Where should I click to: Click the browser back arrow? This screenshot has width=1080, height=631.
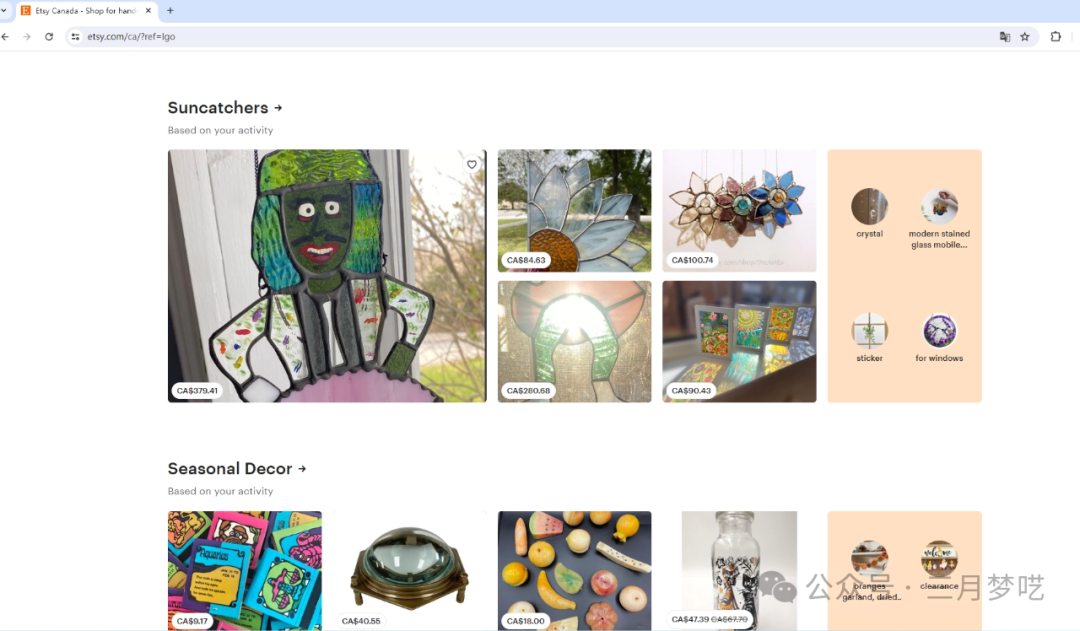(x=6, y=37)
